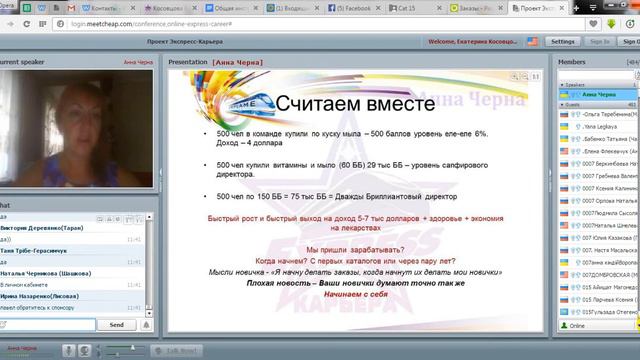The width and height of the screenshot is (640, 360).
Task: Select member 007 Юлия Казакова
Action: tap(598, 238)
